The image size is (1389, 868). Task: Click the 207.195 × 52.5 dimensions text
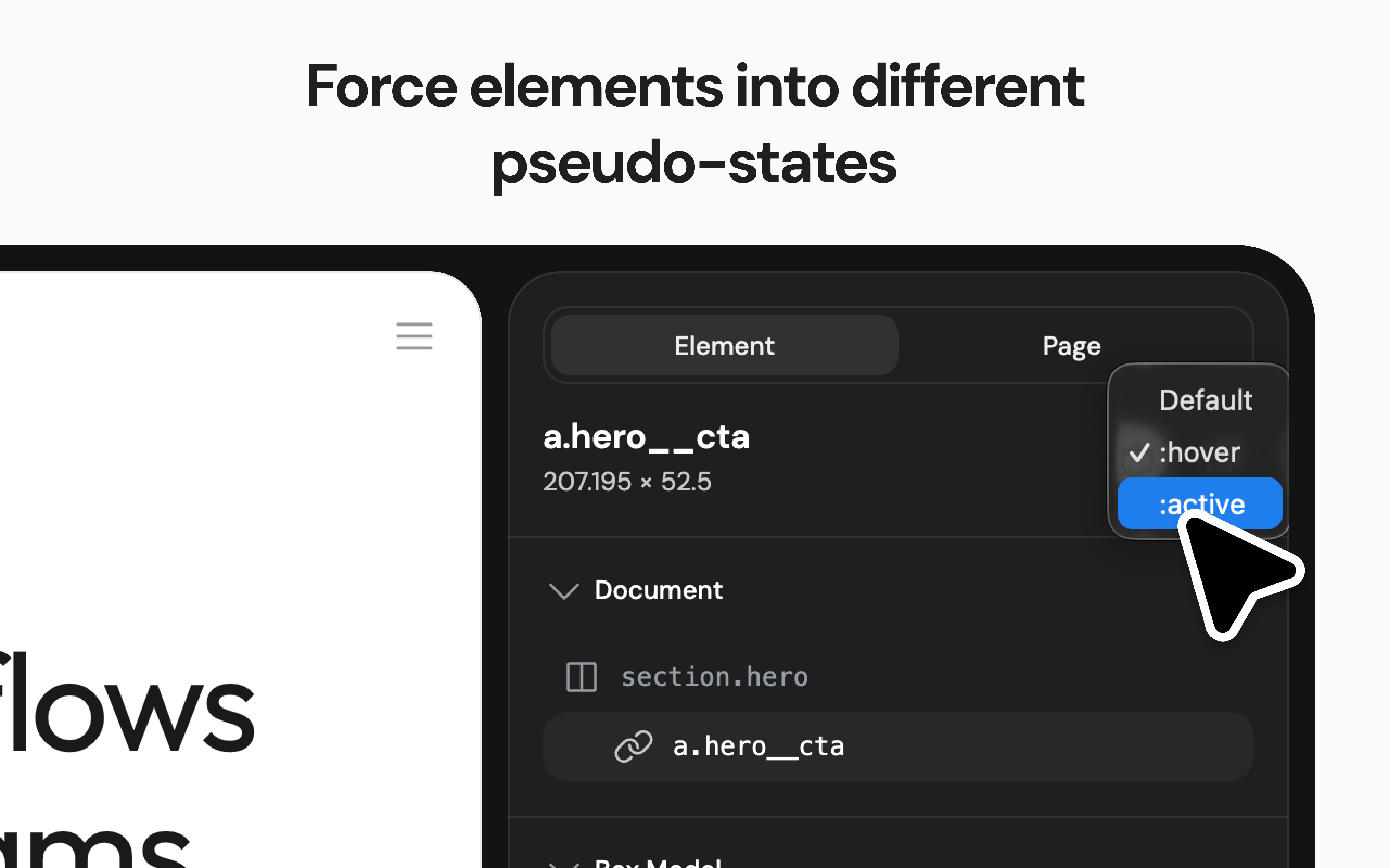(x=627, y=481)
